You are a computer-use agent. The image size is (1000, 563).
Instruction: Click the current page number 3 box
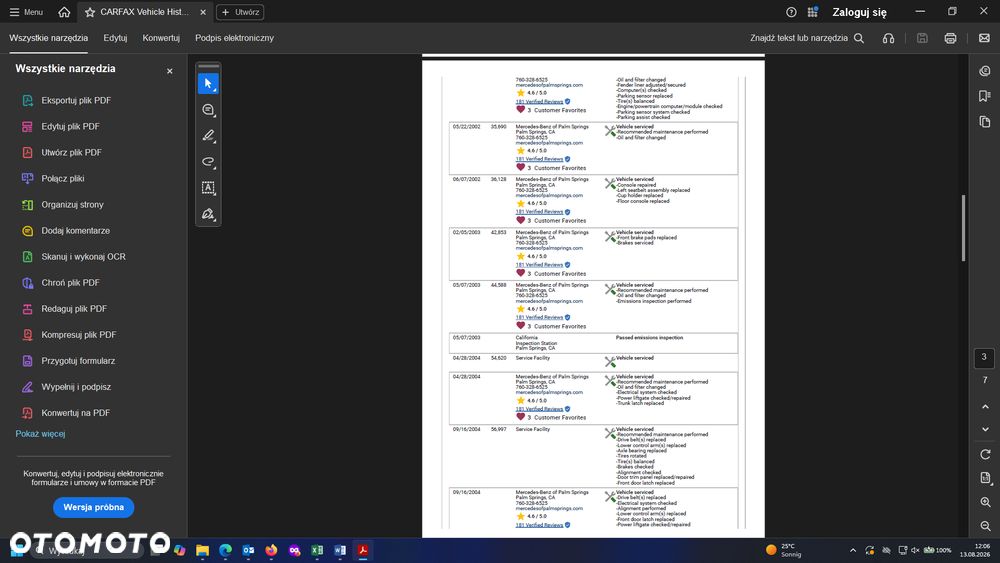[984, 358]
